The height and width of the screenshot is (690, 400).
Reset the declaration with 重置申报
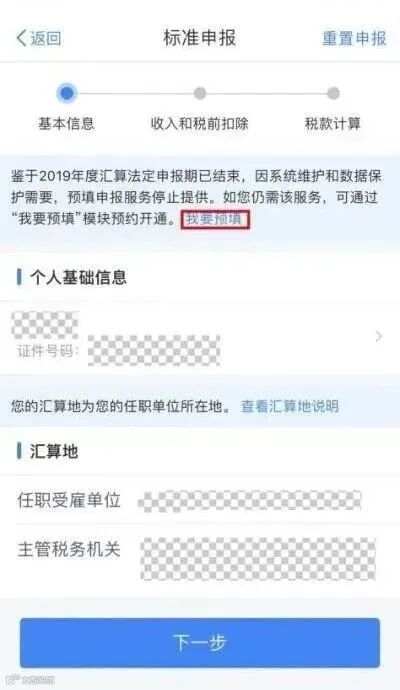pos(354,38)
